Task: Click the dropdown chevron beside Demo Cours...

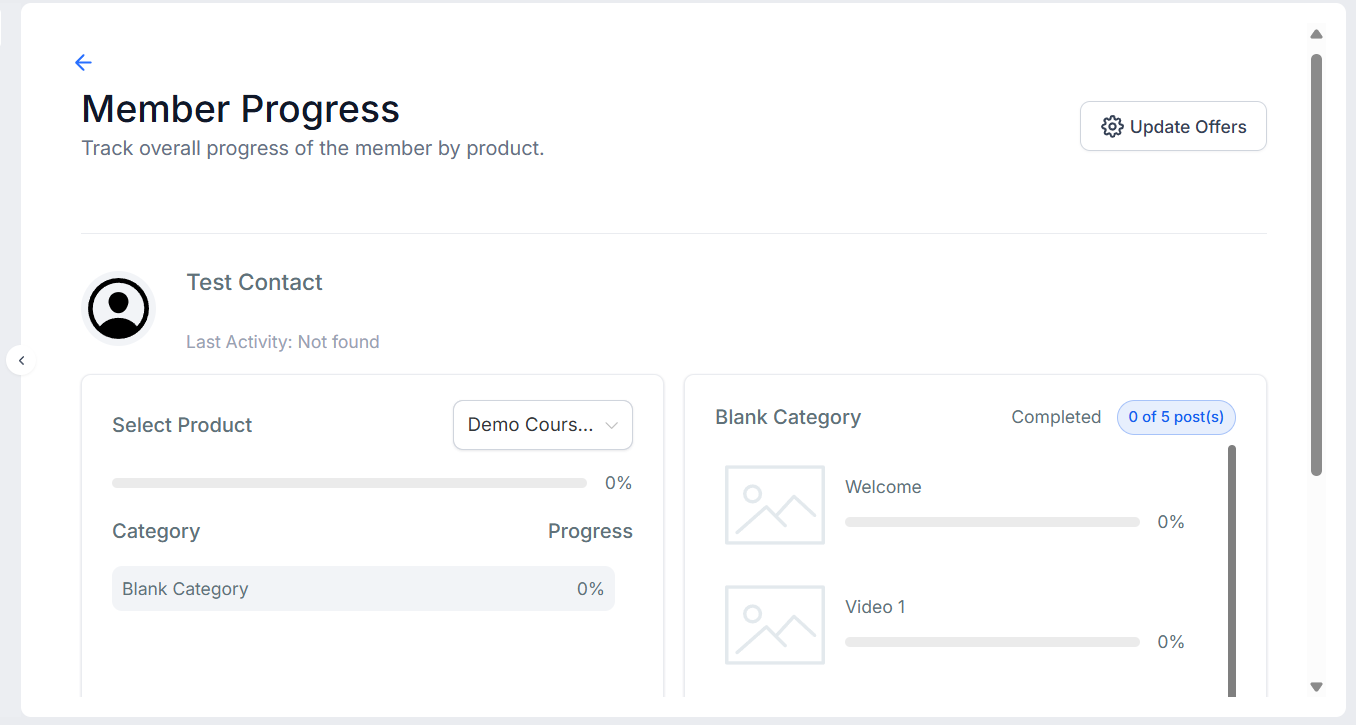Action: tap(612, 426)
